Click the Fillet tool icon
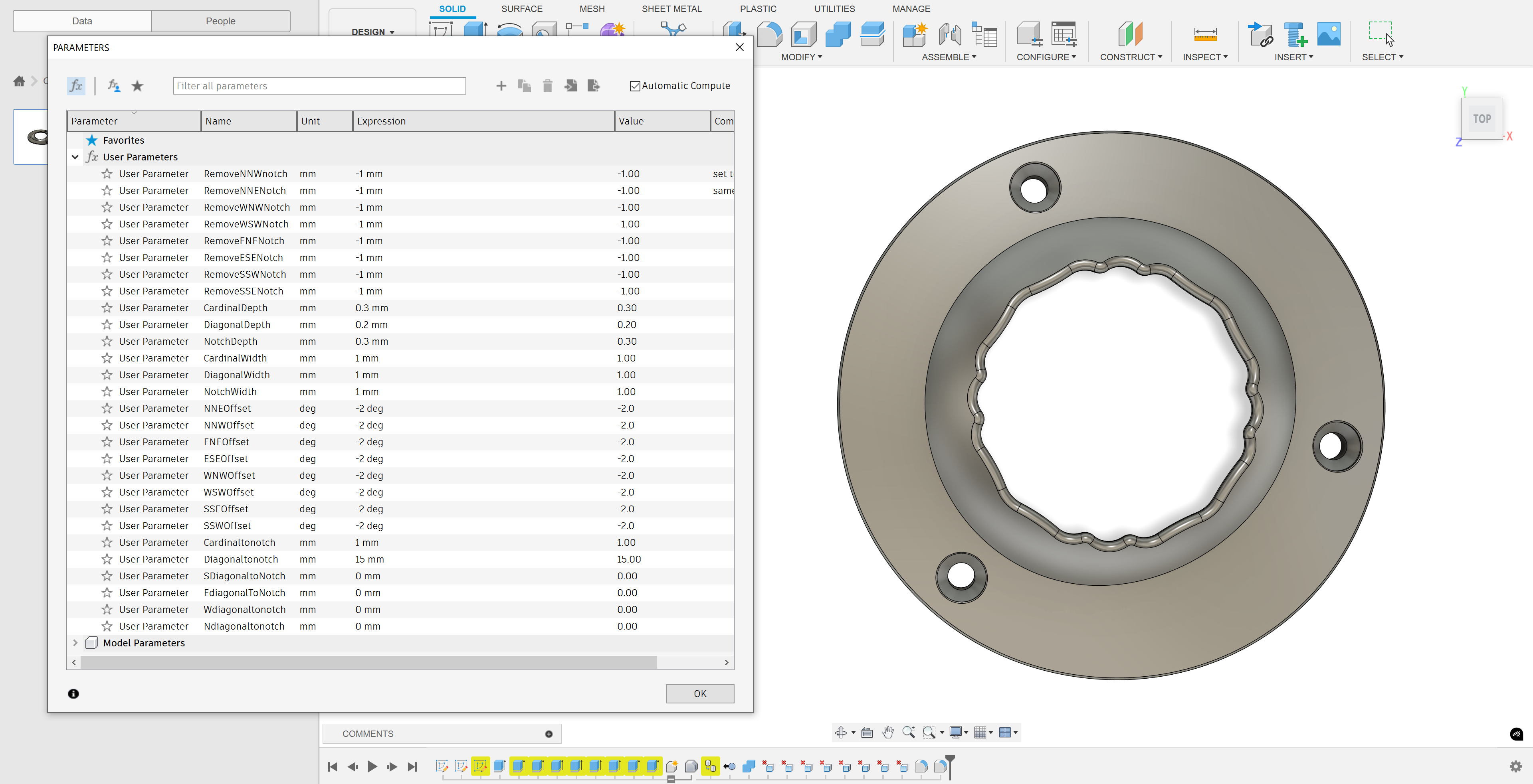 point(769,34)
